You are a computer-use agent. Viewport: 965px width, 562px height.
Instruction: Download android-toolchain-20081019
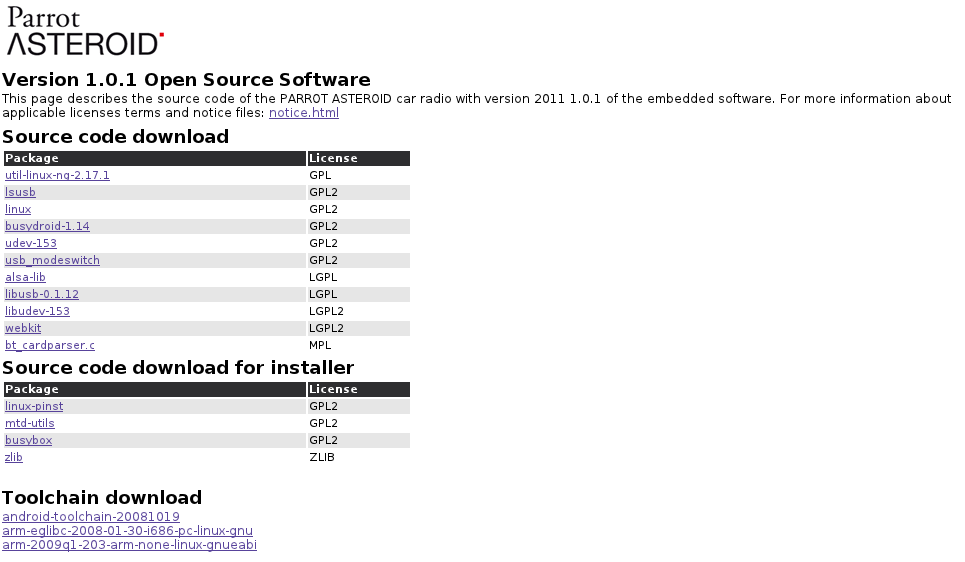[91, 516]
